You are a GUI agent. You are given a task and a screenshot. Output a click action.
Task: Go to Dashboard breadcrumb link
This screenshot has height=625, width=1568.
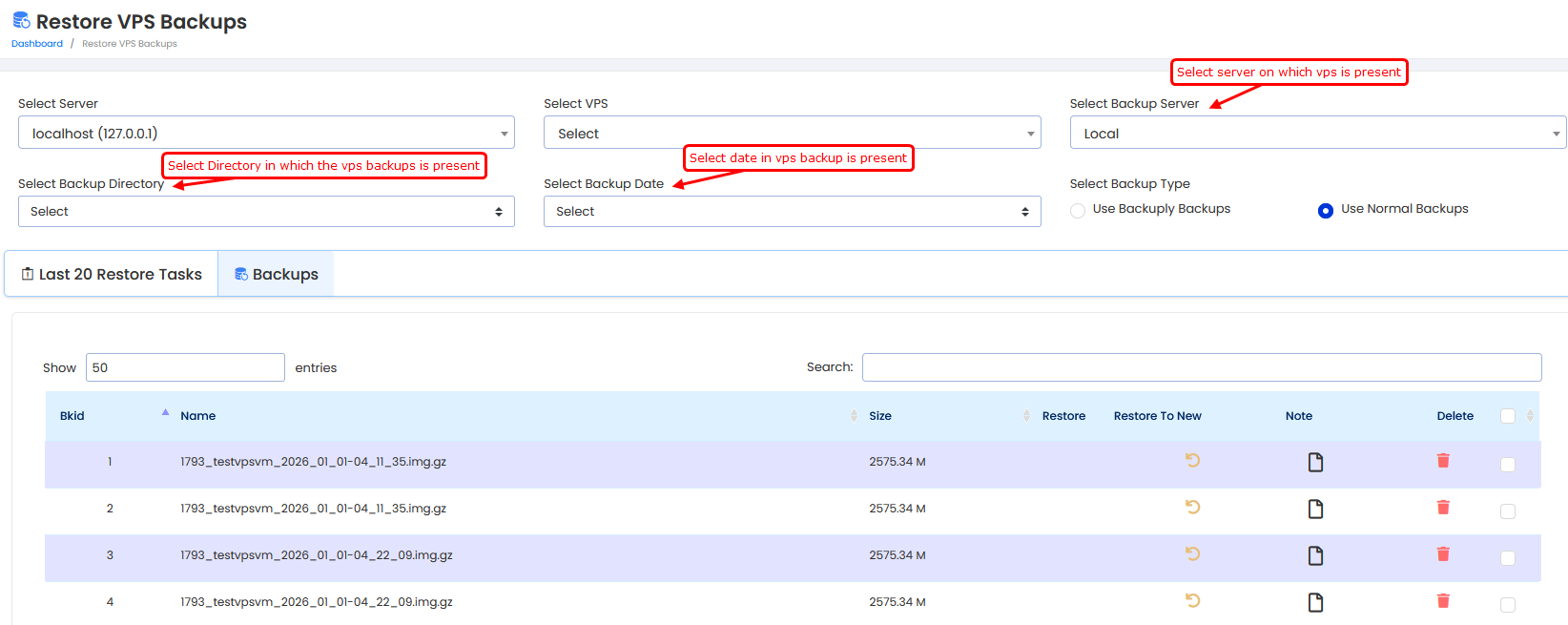[37, 44]
